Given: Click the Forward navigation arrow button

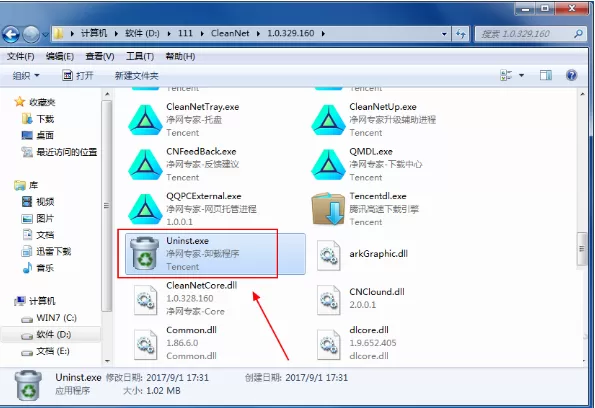Looking at the screenshot, I should 31,35.
